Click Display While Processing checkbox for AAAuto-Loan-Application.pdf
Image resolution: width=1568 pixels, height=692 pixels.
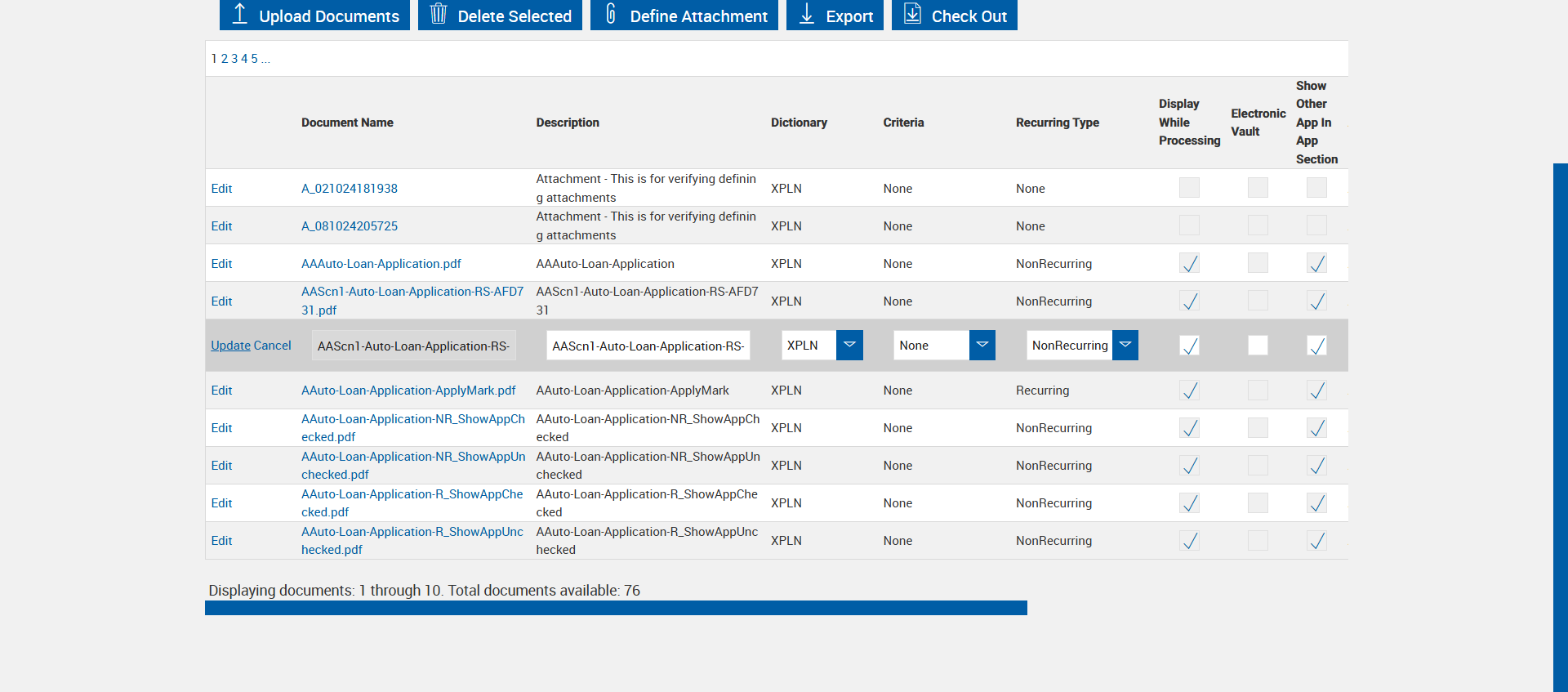[x=1190, y=263]
